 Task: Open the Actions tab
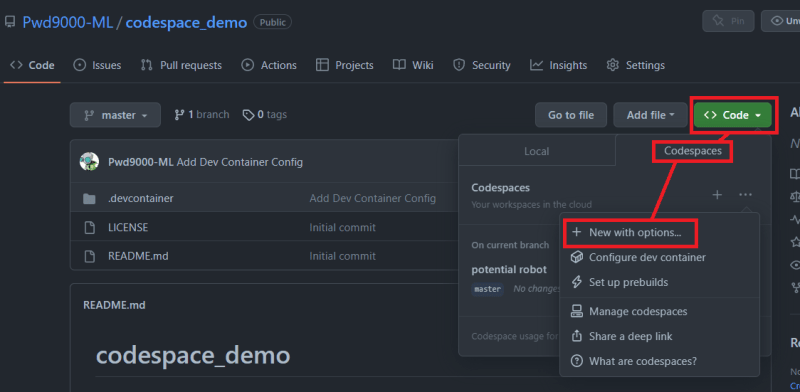click(x=269, y=65)
